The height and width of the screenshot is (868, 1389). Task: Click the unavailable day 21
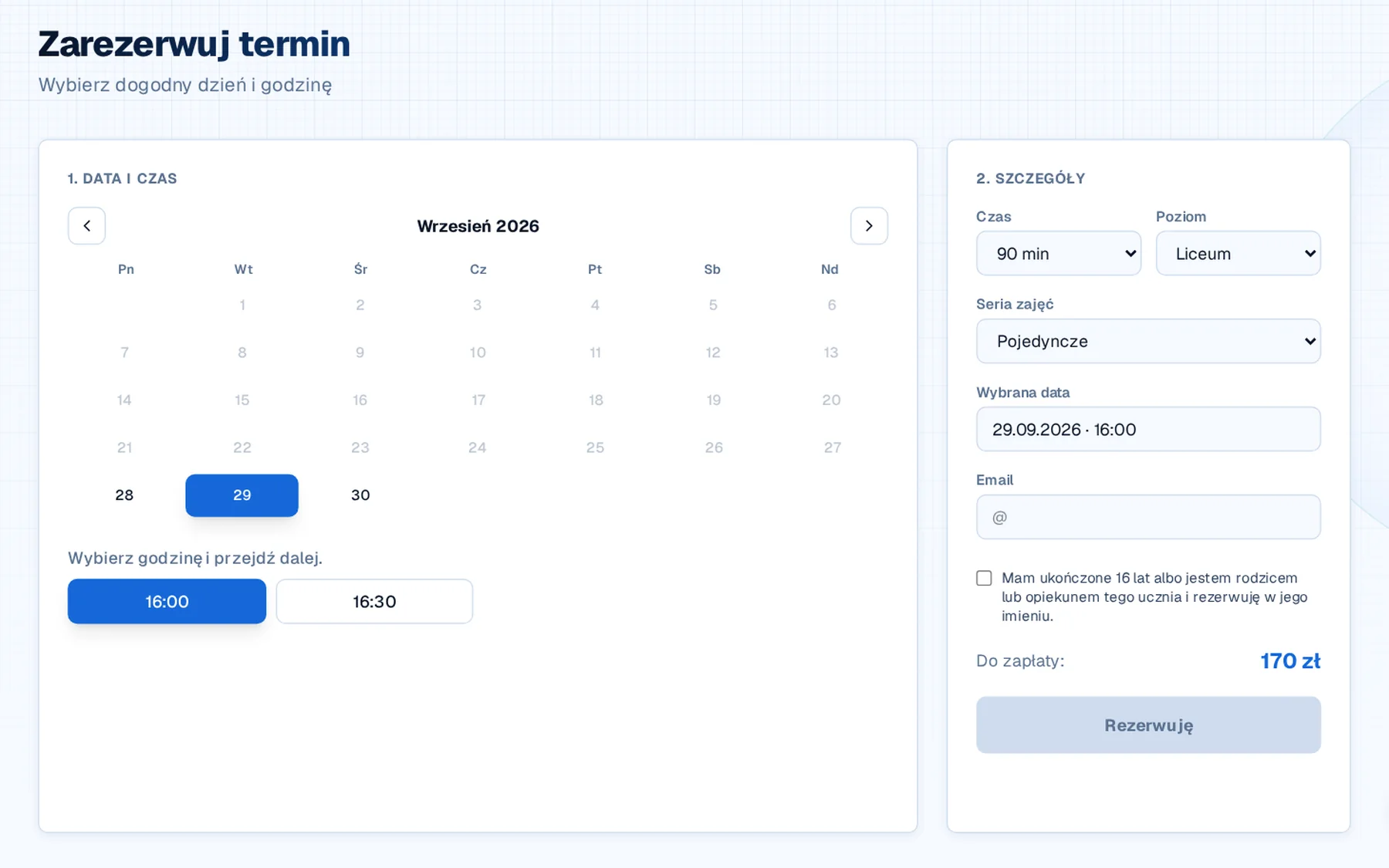tap(124, 448)
